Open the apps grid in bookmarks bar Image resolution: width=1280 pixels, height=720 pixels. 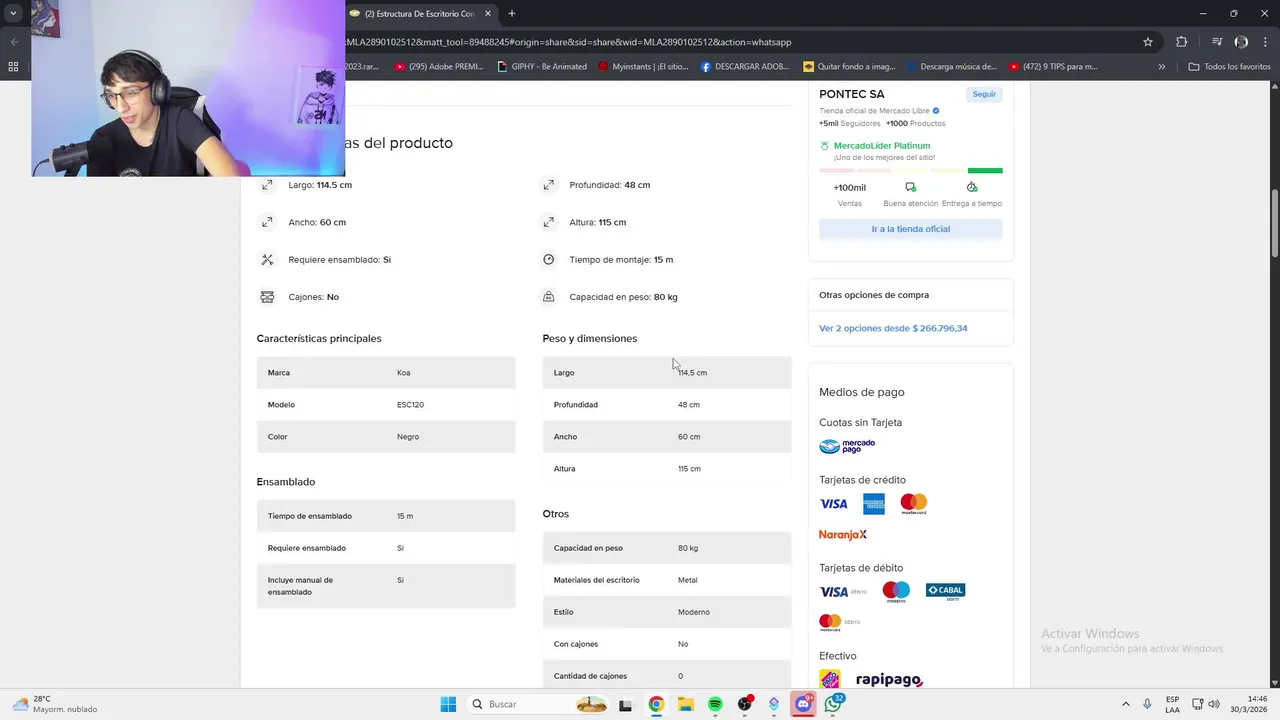tap(13, 67)
